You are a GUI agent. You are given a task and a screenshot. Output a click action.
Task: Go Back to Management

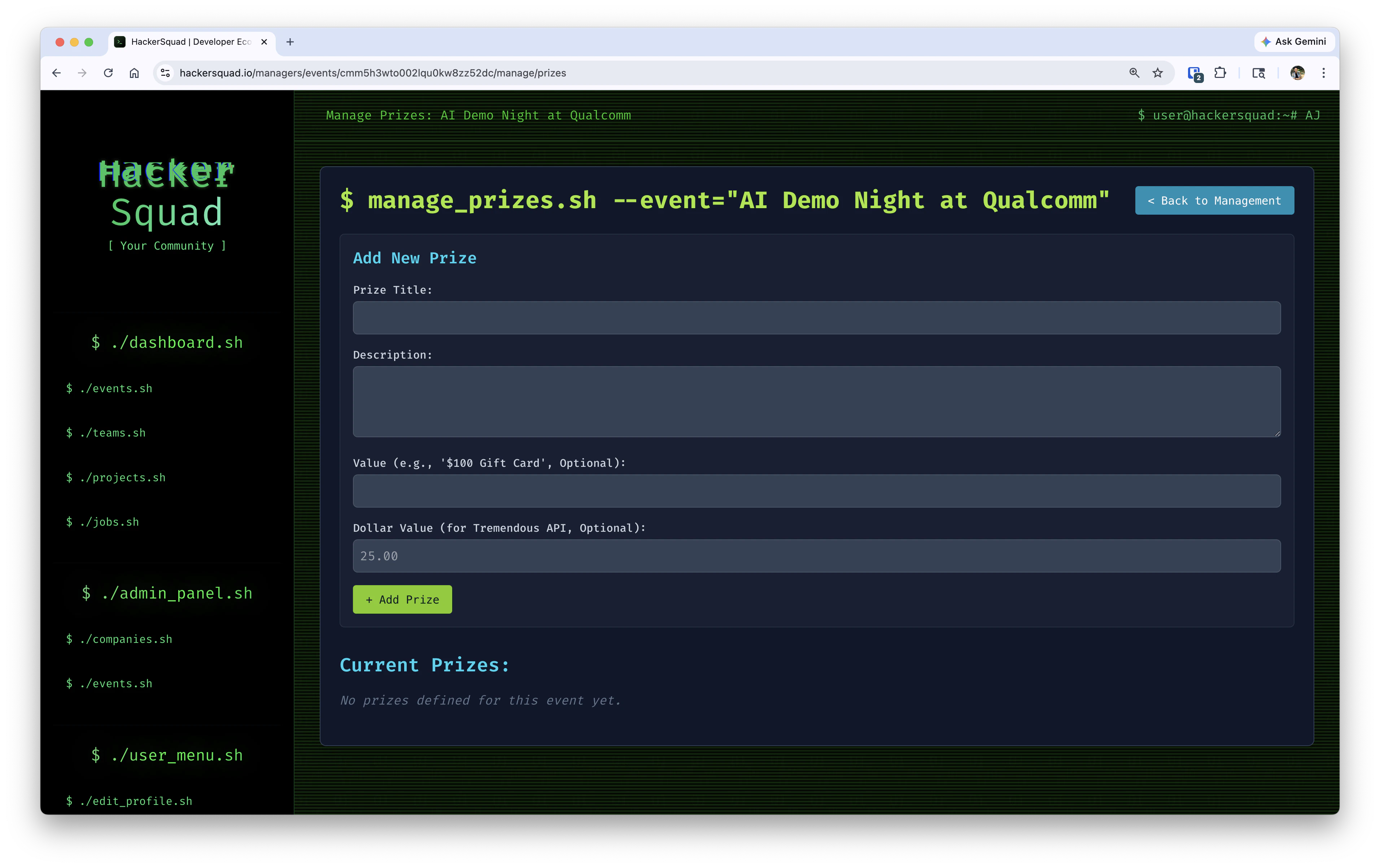[1214, 201]
